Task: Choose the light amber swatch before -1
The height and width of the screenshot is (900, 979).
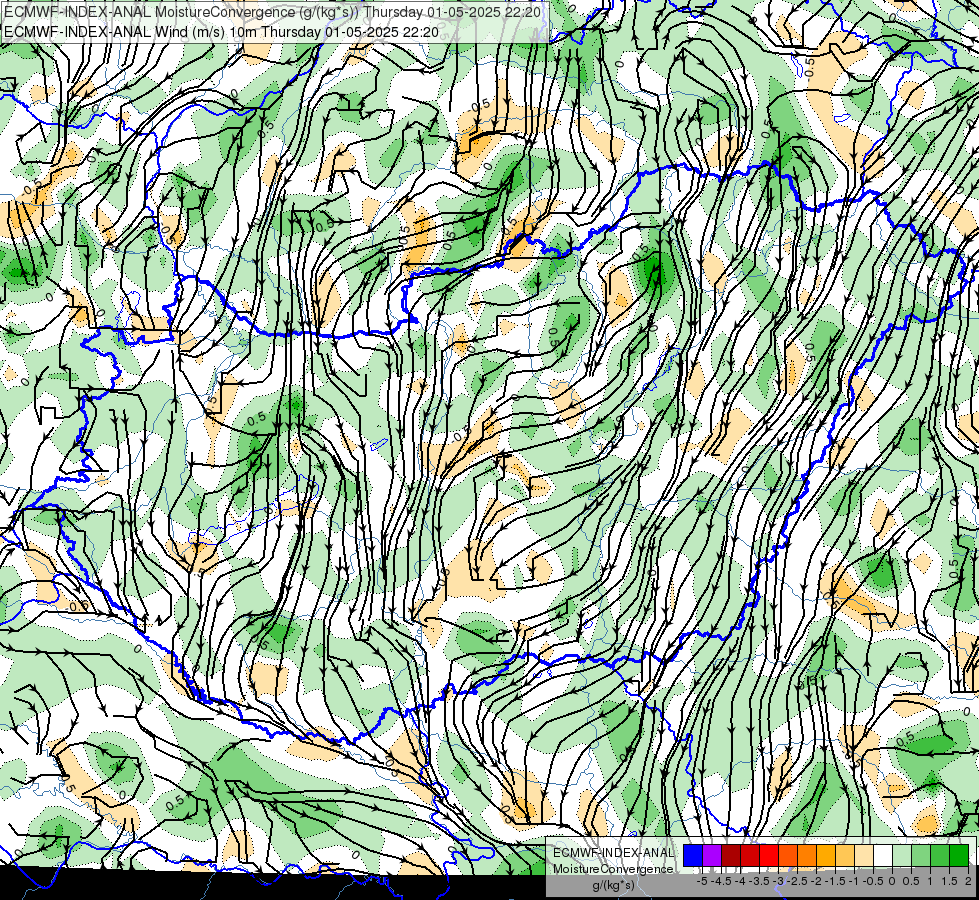Action: tap(845, 856)
